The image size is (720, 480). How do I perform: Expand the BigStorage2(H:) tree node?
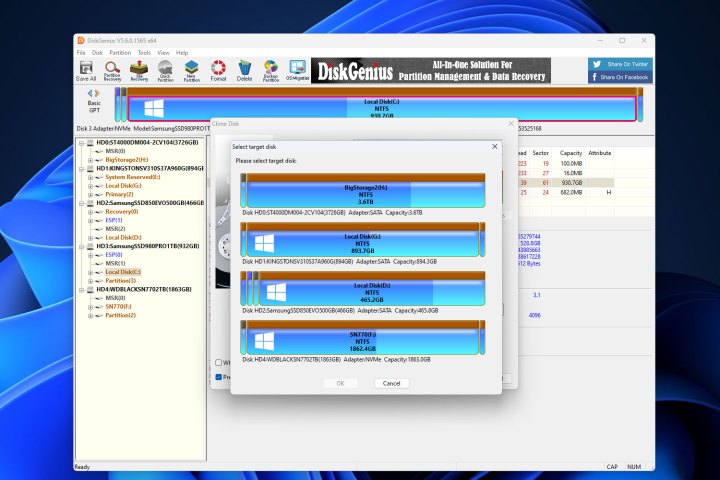91,159
